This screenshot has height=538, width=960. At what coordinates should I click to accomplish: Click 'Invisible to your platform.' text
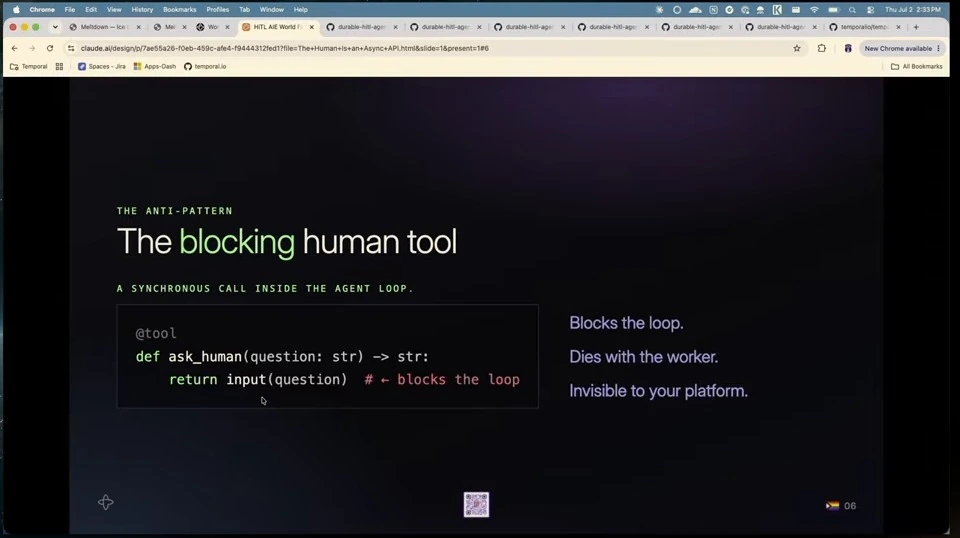click(659, 390)
